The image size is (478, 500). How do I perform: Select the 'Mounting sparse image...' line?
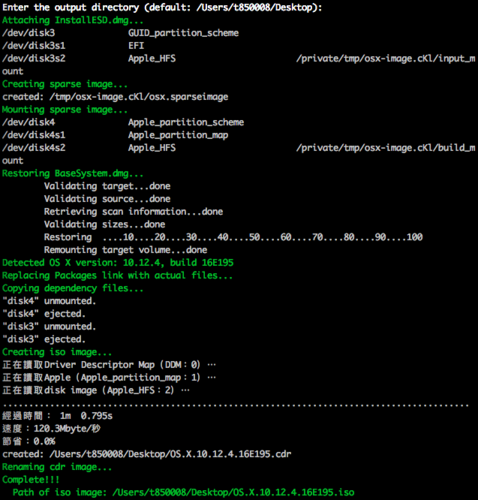tap(65, 110)
